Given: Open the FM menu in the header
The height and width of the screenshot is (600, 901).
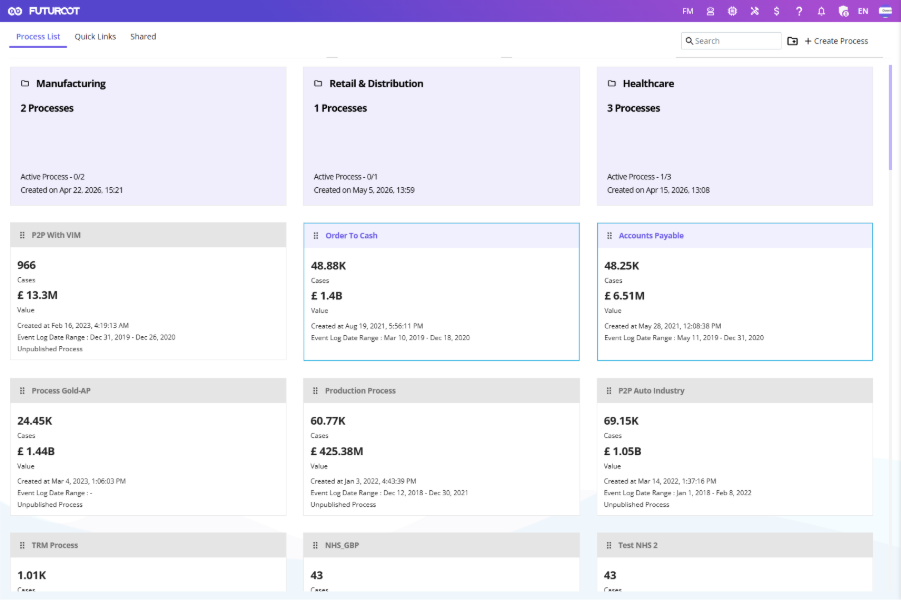Looking at the screenshot, I should point(688,11).
